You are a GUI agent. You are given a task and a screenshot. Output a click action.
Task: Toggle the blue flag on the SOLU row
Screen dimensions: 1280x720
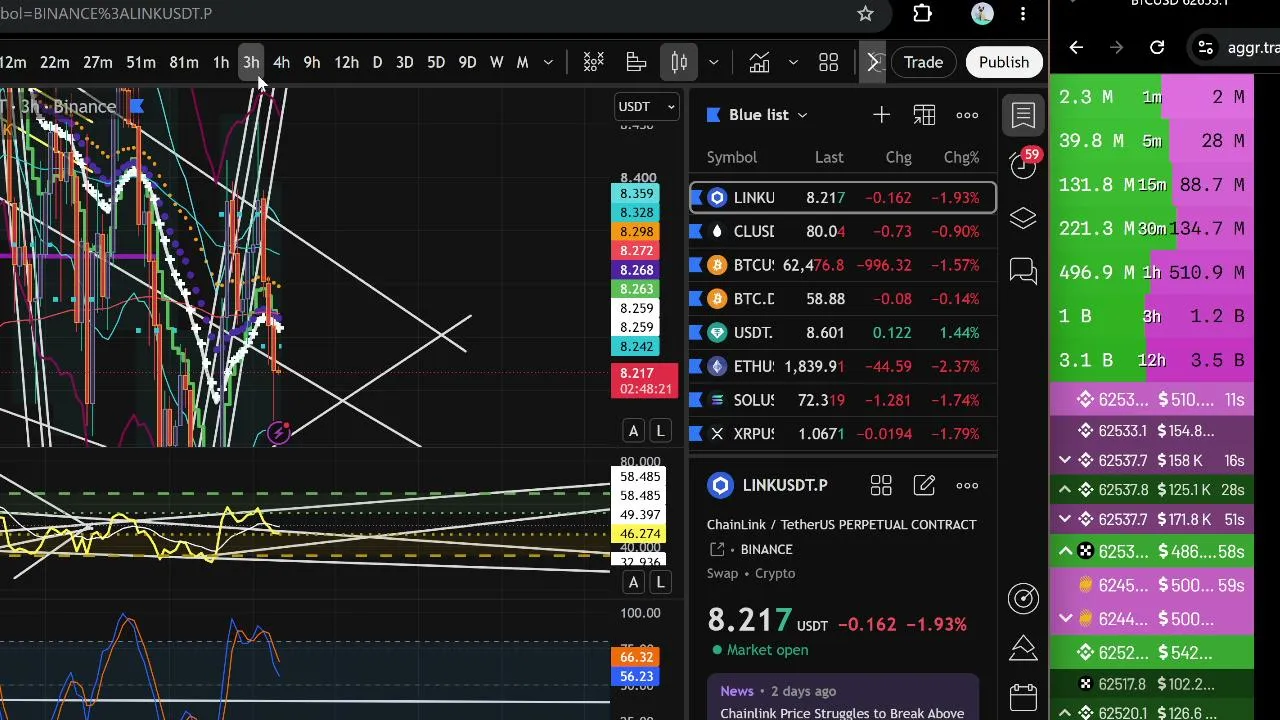click(x=697, y=400)
